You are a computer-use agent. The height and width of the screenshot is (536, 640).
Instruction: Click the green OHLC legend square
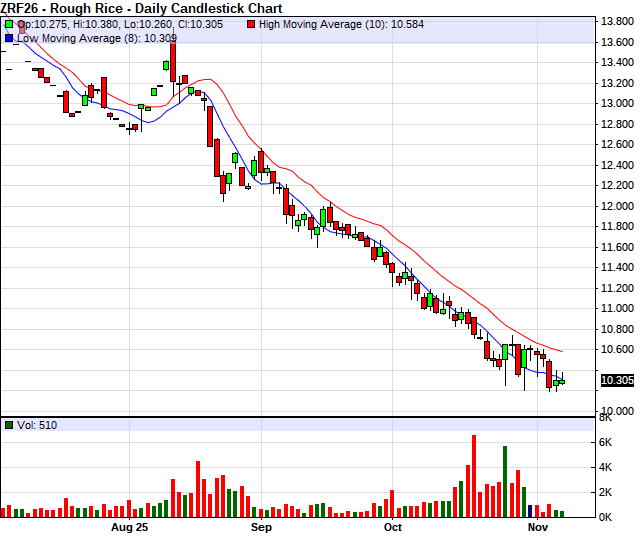tap(10, 23)
